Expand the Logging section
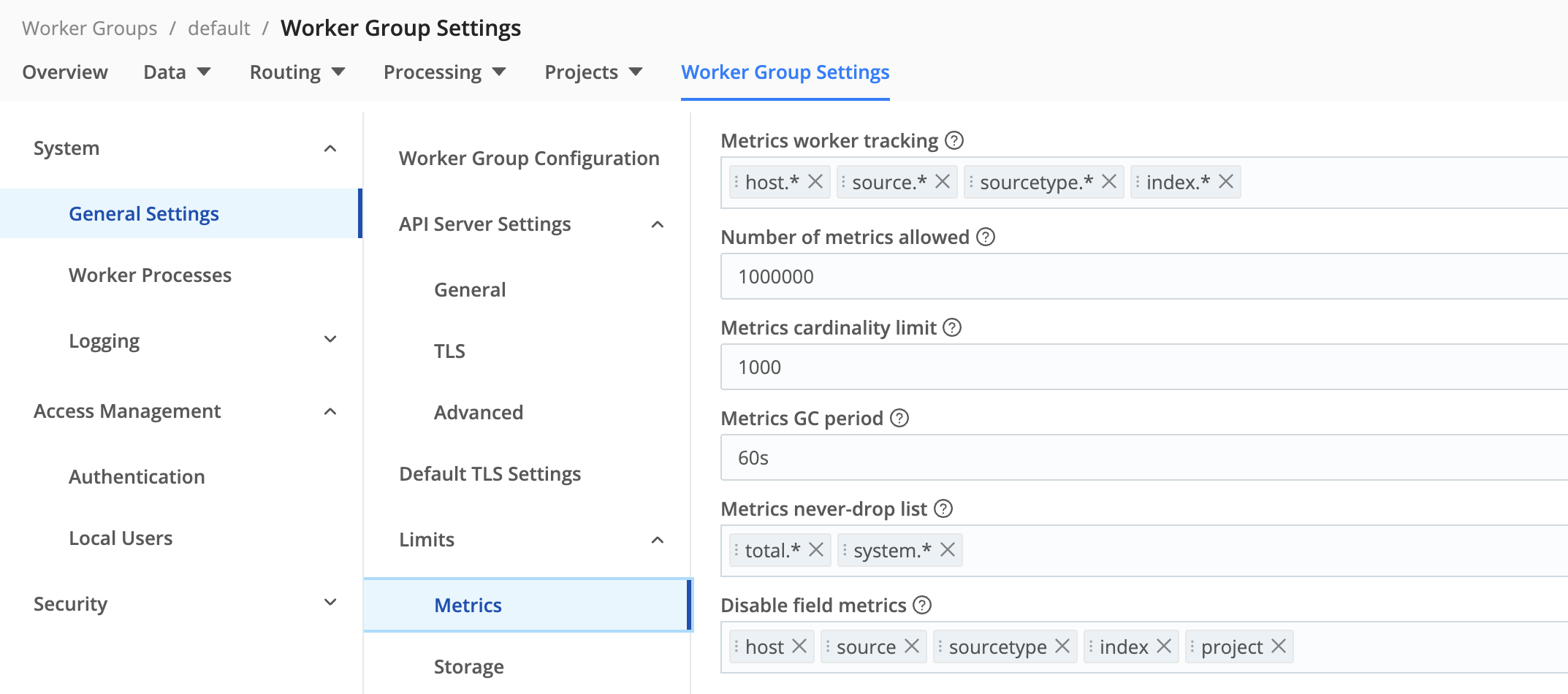The height and width of the screenshot is (694, 1568). pyautogui.click(x=330, y=339)
